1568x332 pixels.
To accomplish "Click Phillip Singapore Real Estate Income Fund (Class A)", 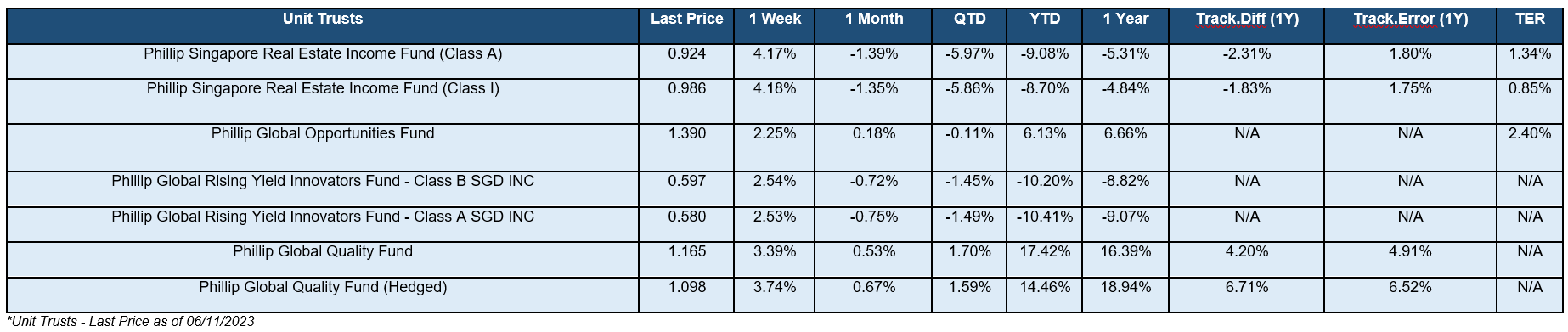I will (x=323, y=54).
